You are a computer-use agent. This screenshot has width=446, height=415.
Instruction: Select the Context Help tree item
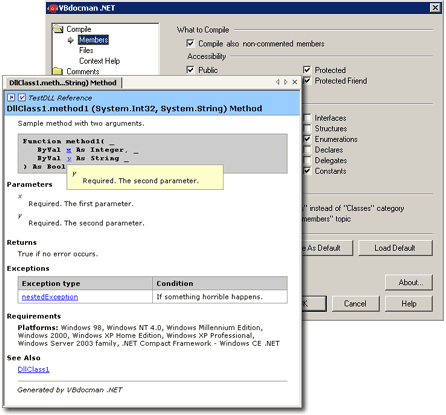(99, 61)
